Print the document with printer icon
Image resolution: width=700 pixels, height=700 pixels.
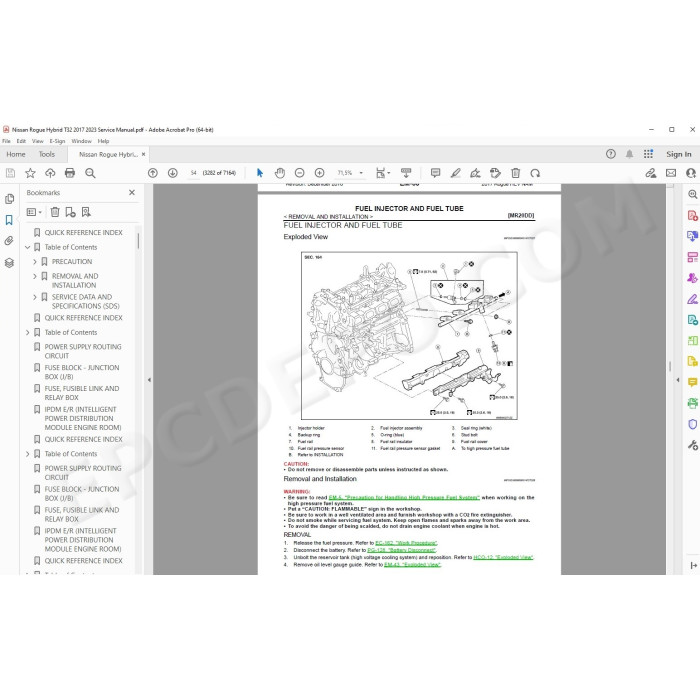click(70, 173)
